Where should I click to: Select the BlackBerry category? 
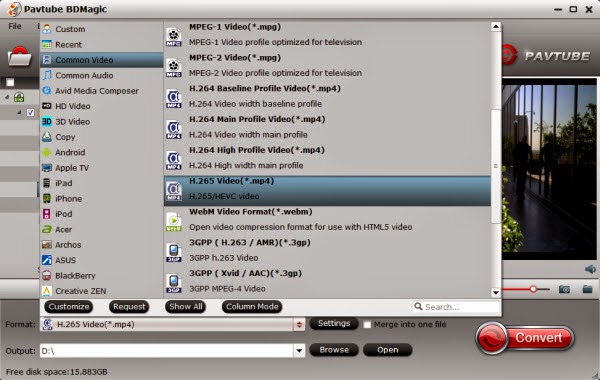101,276
